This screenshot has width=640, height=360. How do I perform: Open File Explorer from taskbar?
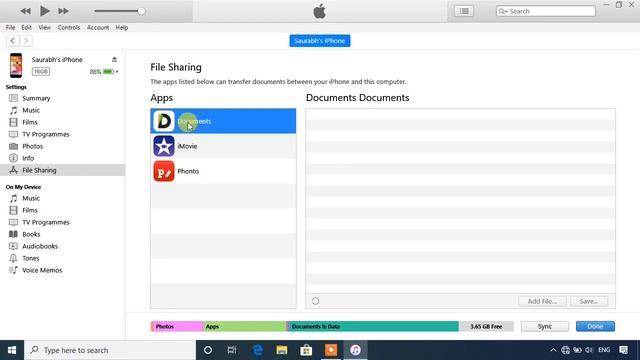point(282,350)
